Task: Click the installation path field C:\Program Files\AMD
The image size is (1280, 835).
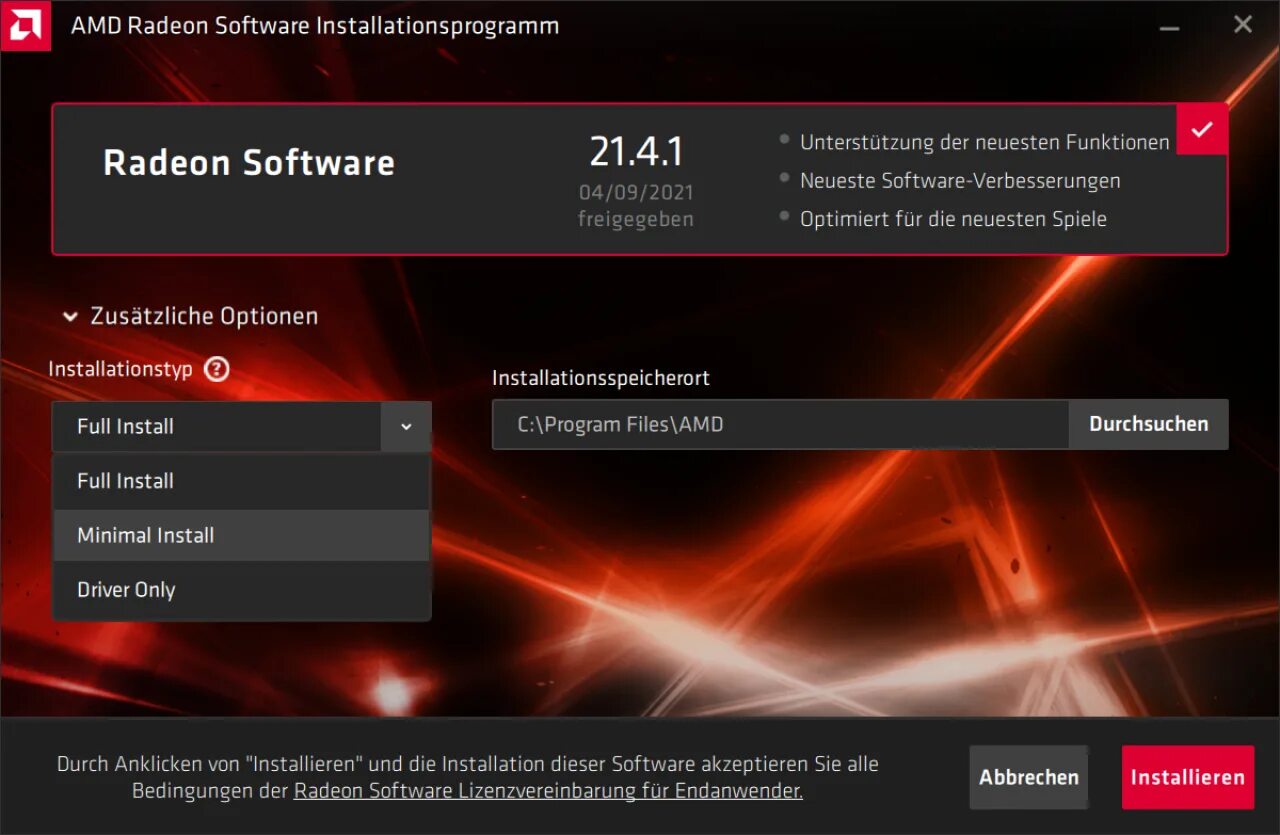Action: 781,424
